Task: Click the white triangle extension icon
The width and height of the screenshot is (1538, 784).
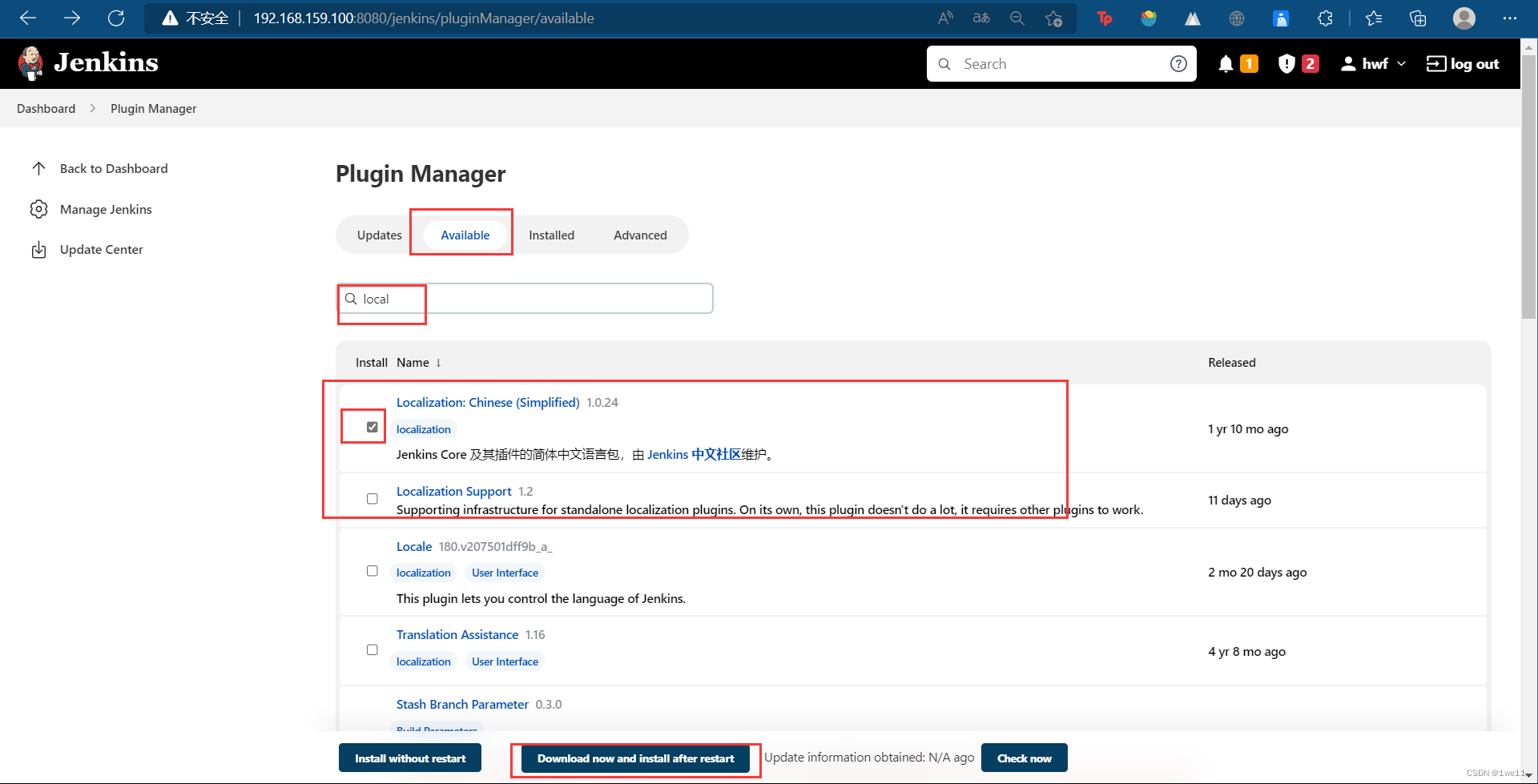Action: click(x=1193, y=18)
